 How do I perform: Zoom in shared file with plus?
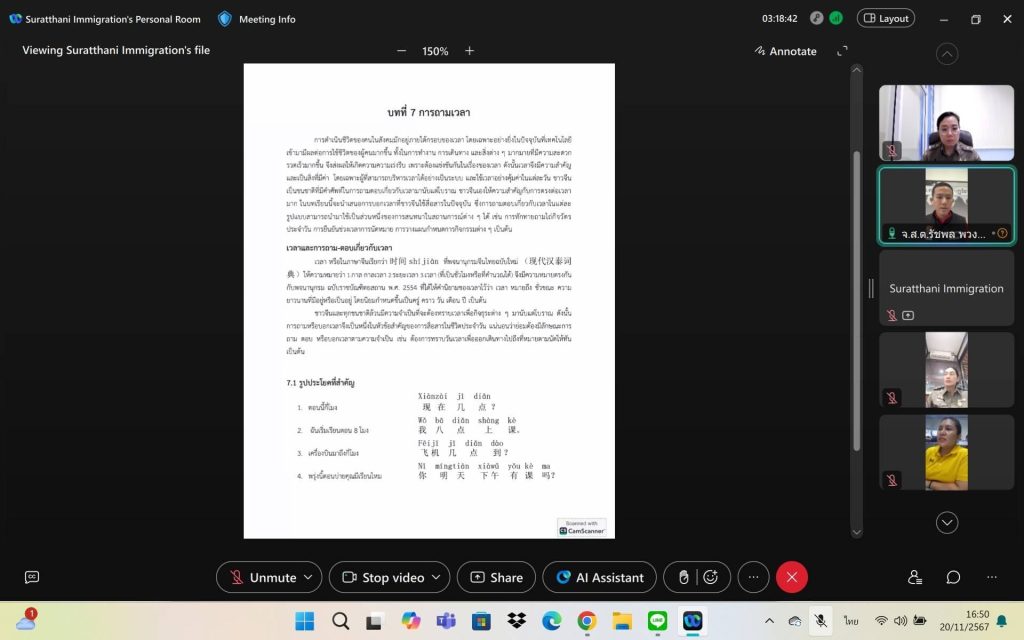pyautogui.click(x=469, y=51)
